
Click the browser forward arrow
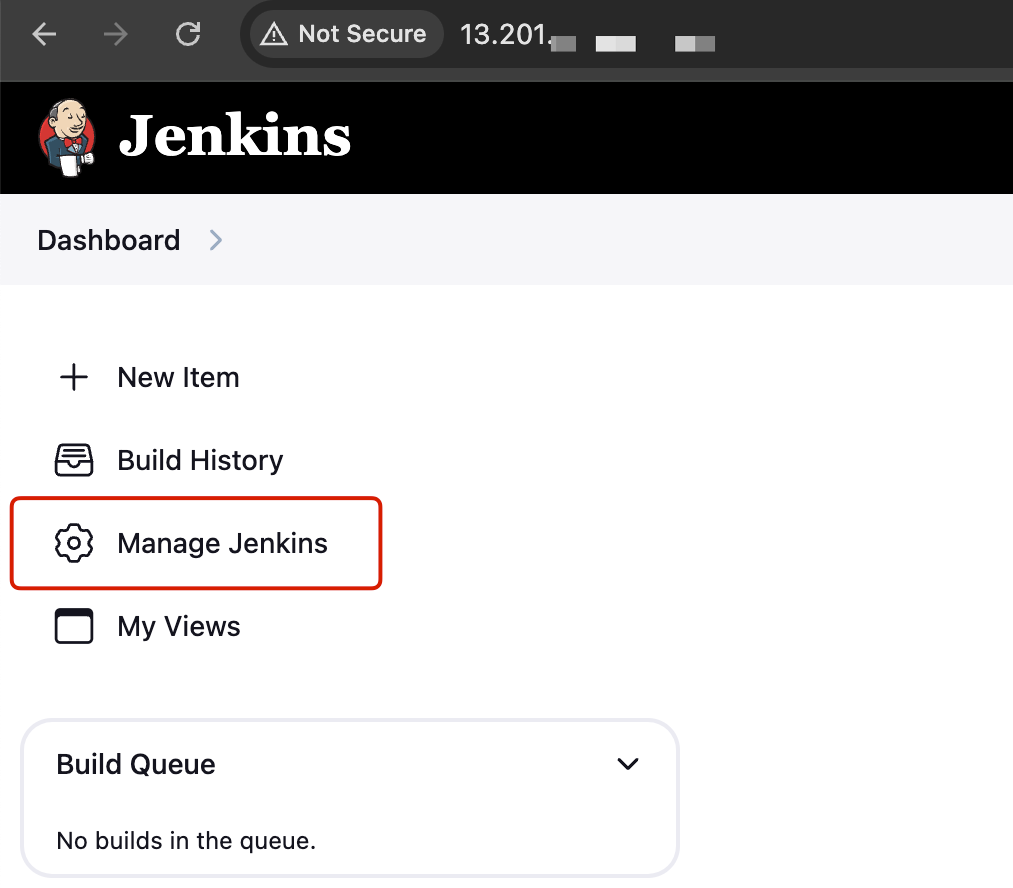116,34
